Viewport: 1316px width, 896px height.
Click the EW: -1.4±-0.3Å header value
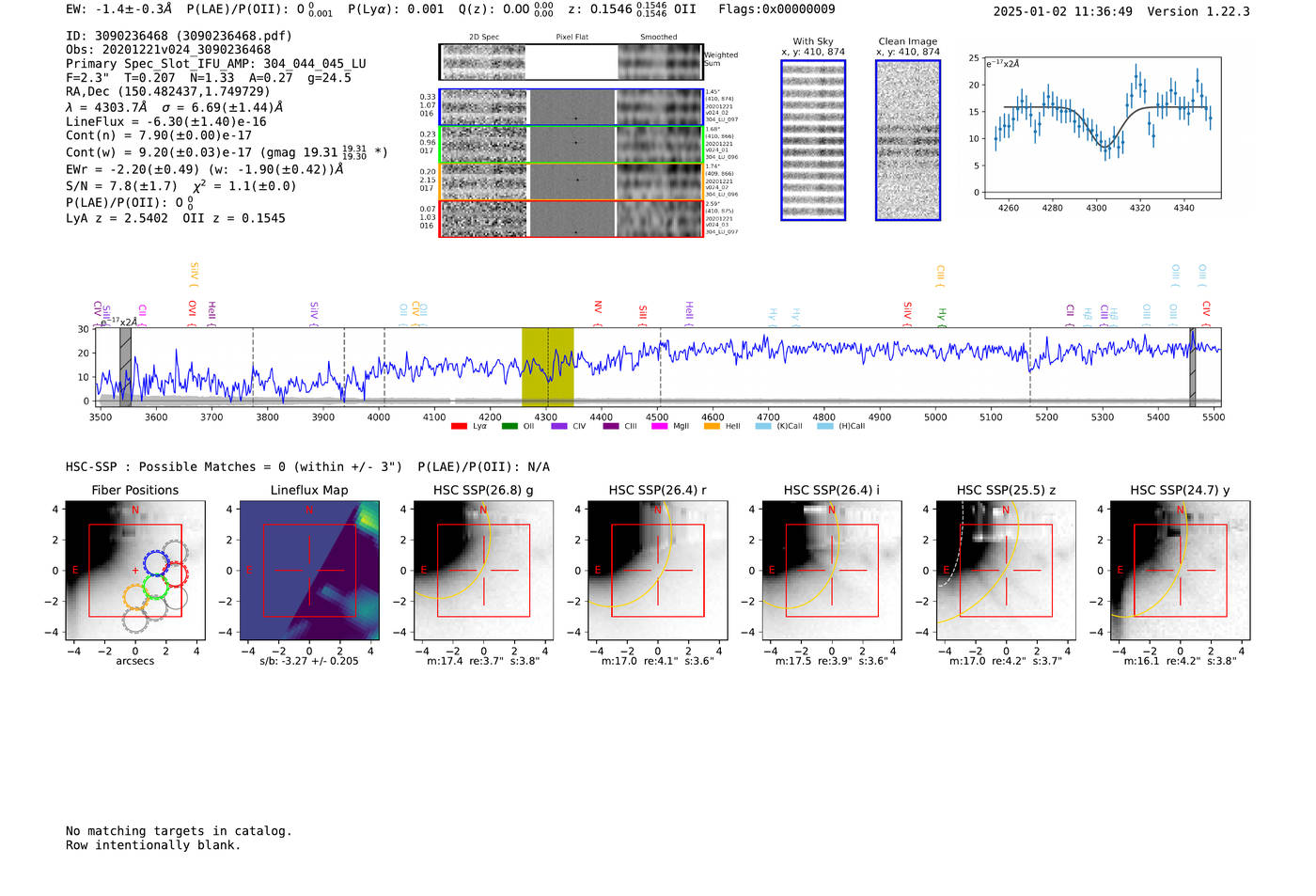[118, 9]
